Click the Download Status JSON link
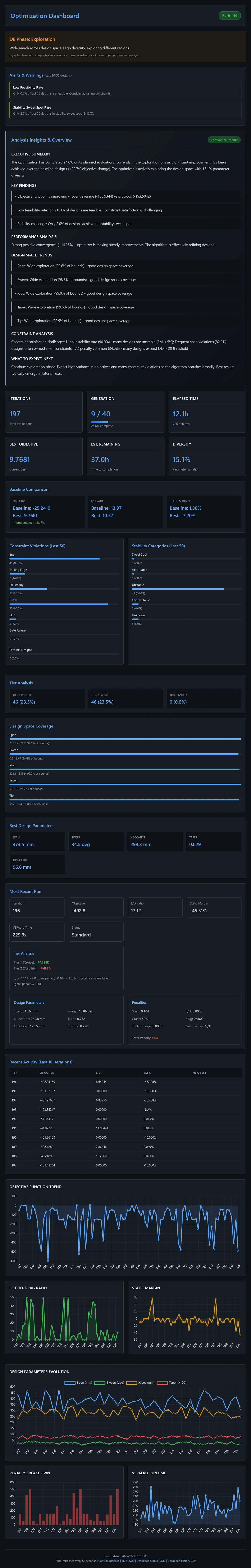 coord(151,1561)
